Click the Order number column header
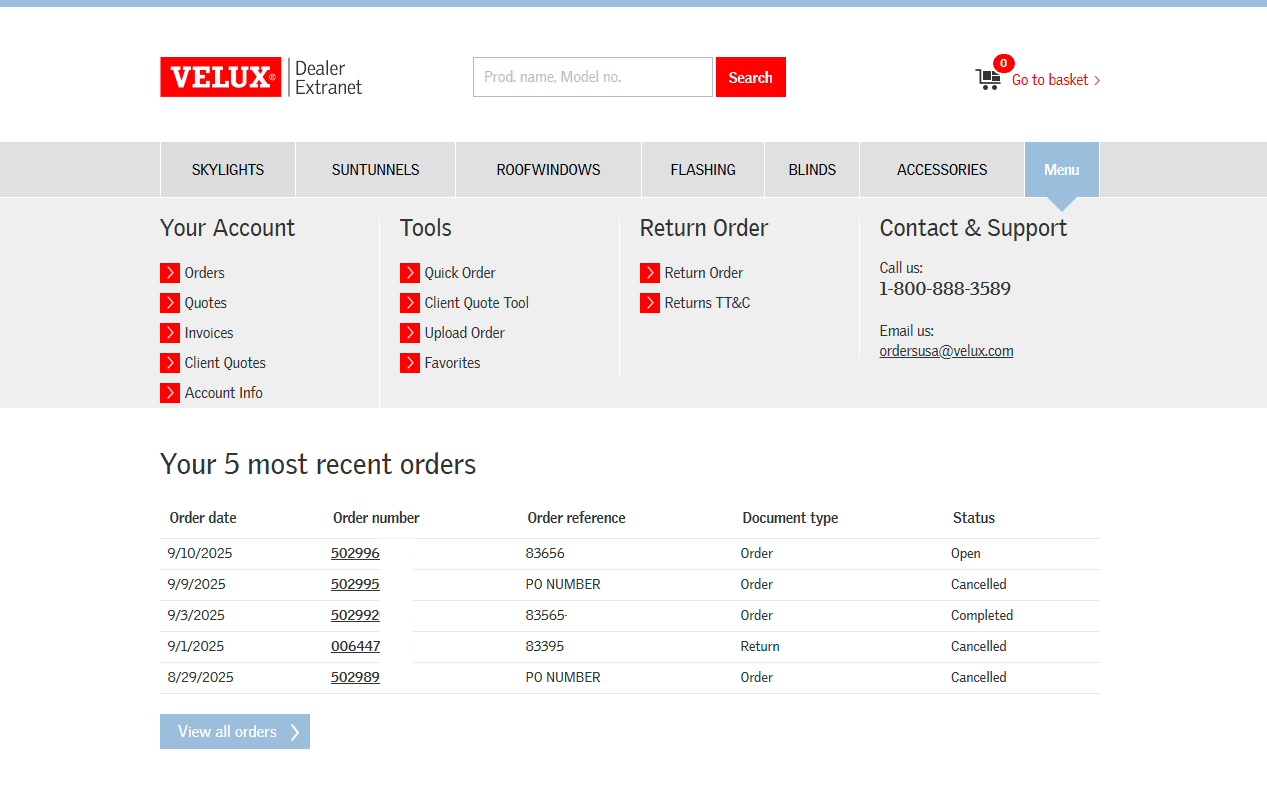 376,518
